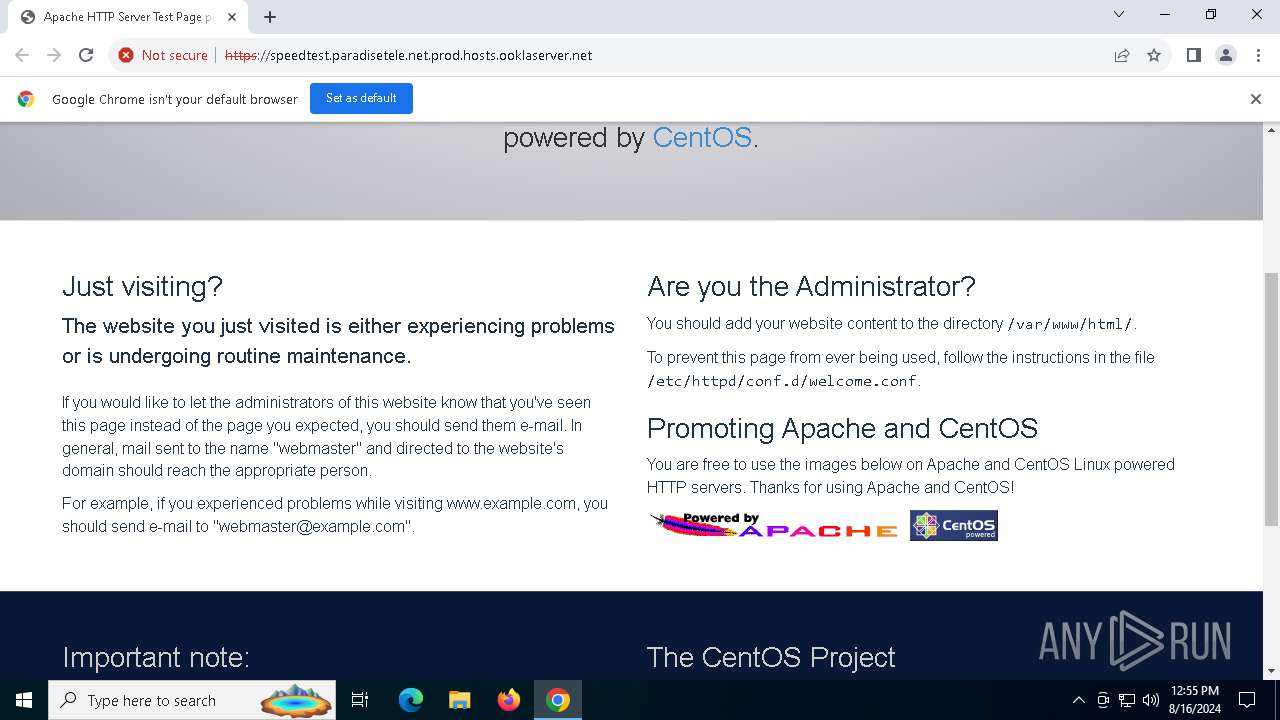Image resolution: width=1280 pixels, height=720 pixels.
Task: Open the Chrome profile avatar
Action: click(x=1225, y=55)
